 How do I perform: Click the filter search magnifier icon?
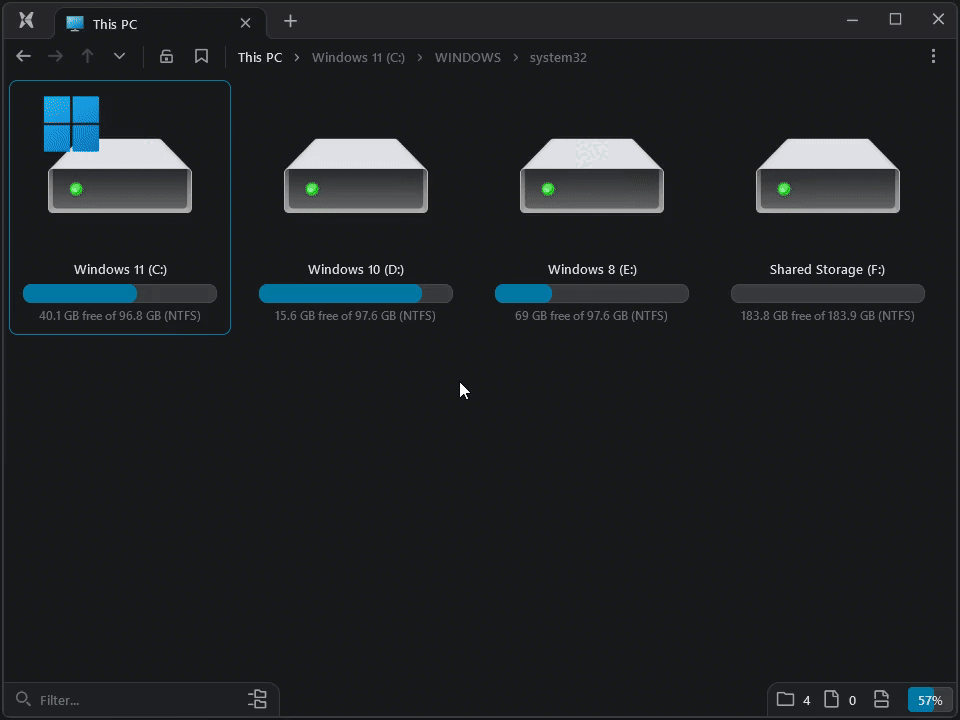click(x=23, y=699)
